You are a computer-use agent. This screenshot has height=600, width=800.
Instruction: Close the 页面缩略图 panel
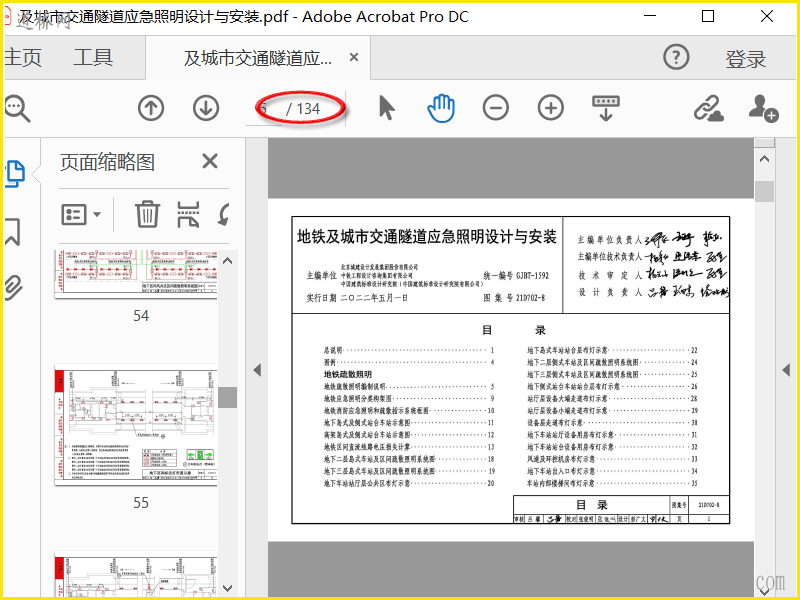pos(210,161)
